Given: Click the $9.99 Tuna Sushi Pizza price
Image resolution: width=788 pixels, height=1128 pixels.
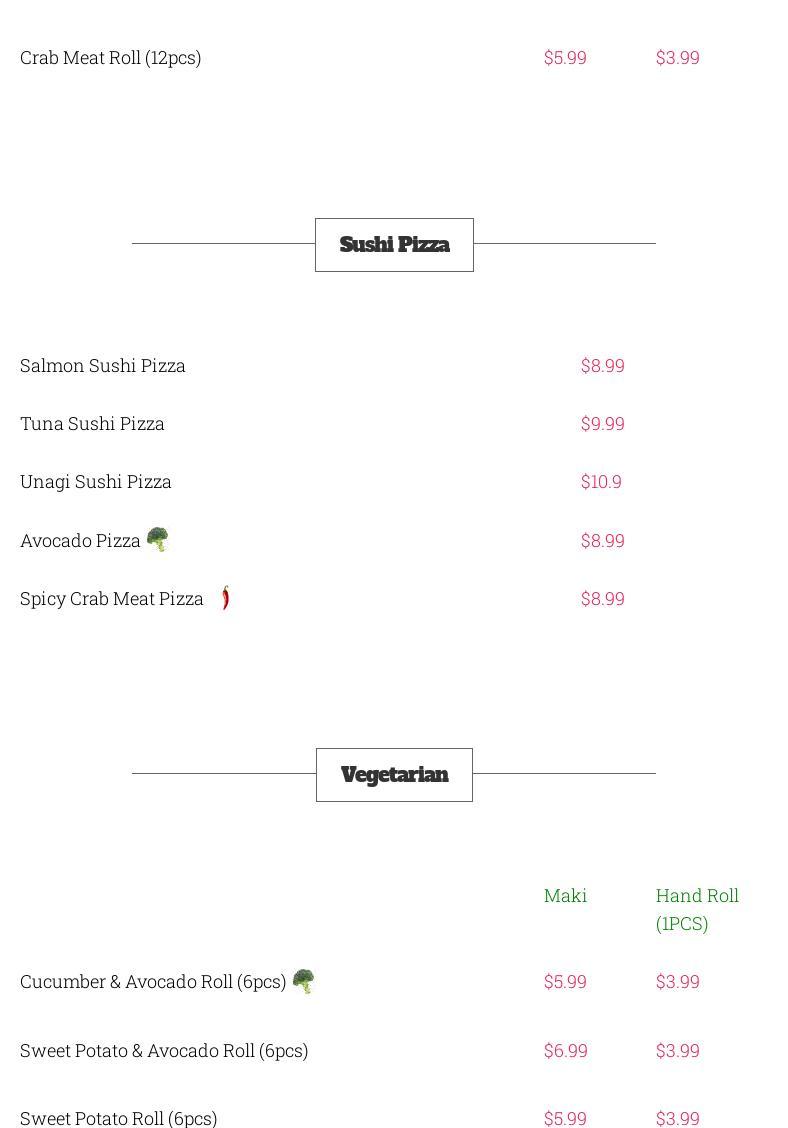Looking at the screenshot, I should (602, 424).
